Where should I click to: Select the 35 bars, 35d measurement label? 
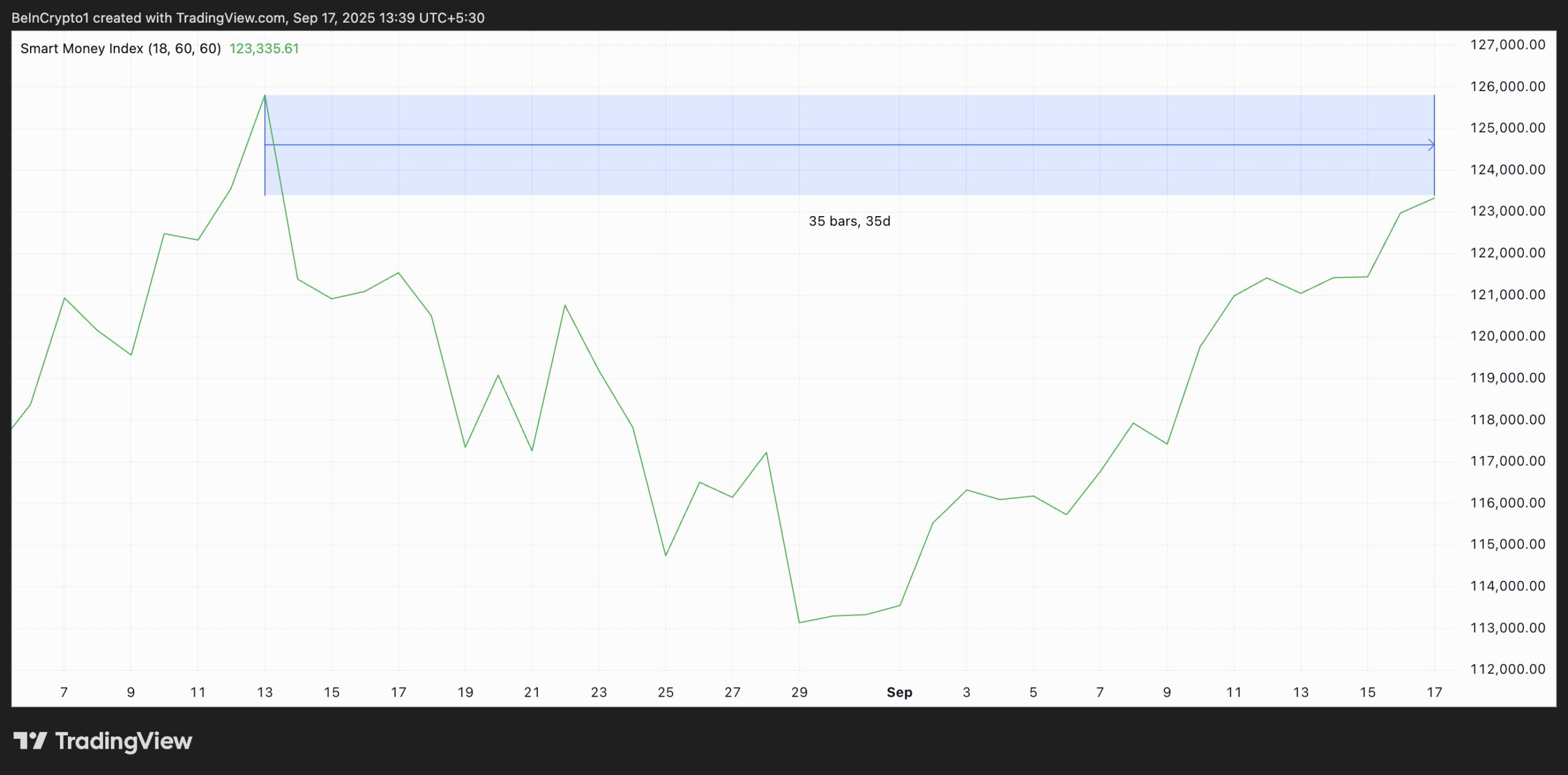coord(850,221)
